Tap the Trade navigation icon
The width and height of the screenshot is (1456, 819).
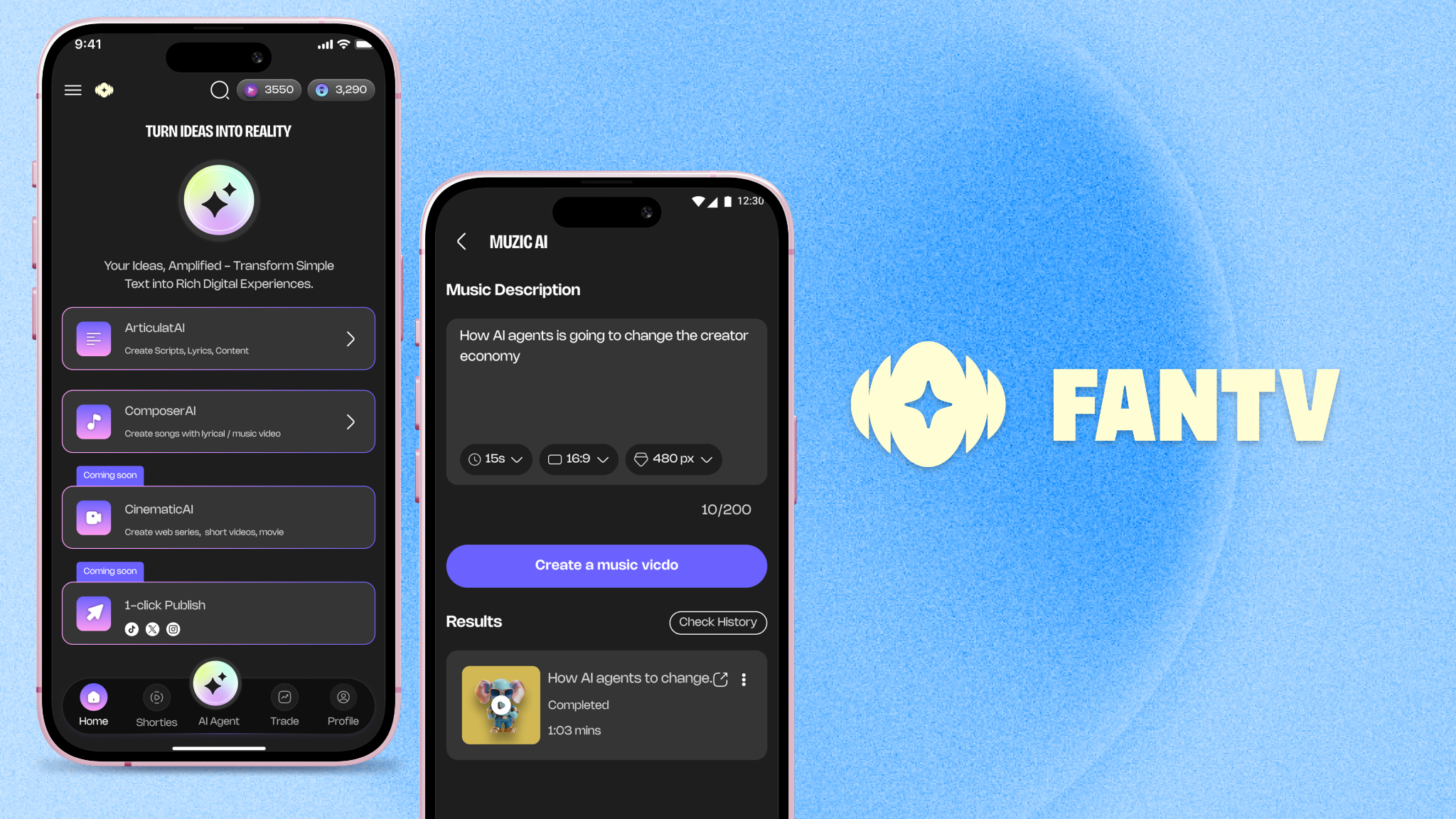(284, 697)
